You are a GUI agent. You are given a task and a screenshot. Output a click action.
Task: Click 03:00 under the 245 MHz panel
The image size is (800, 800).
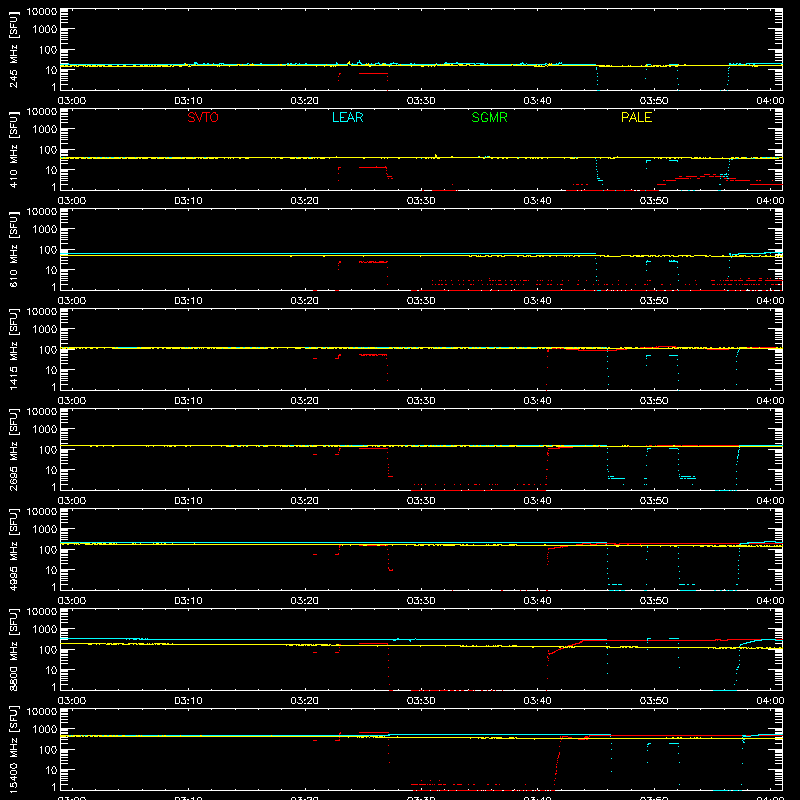[72, 101]
